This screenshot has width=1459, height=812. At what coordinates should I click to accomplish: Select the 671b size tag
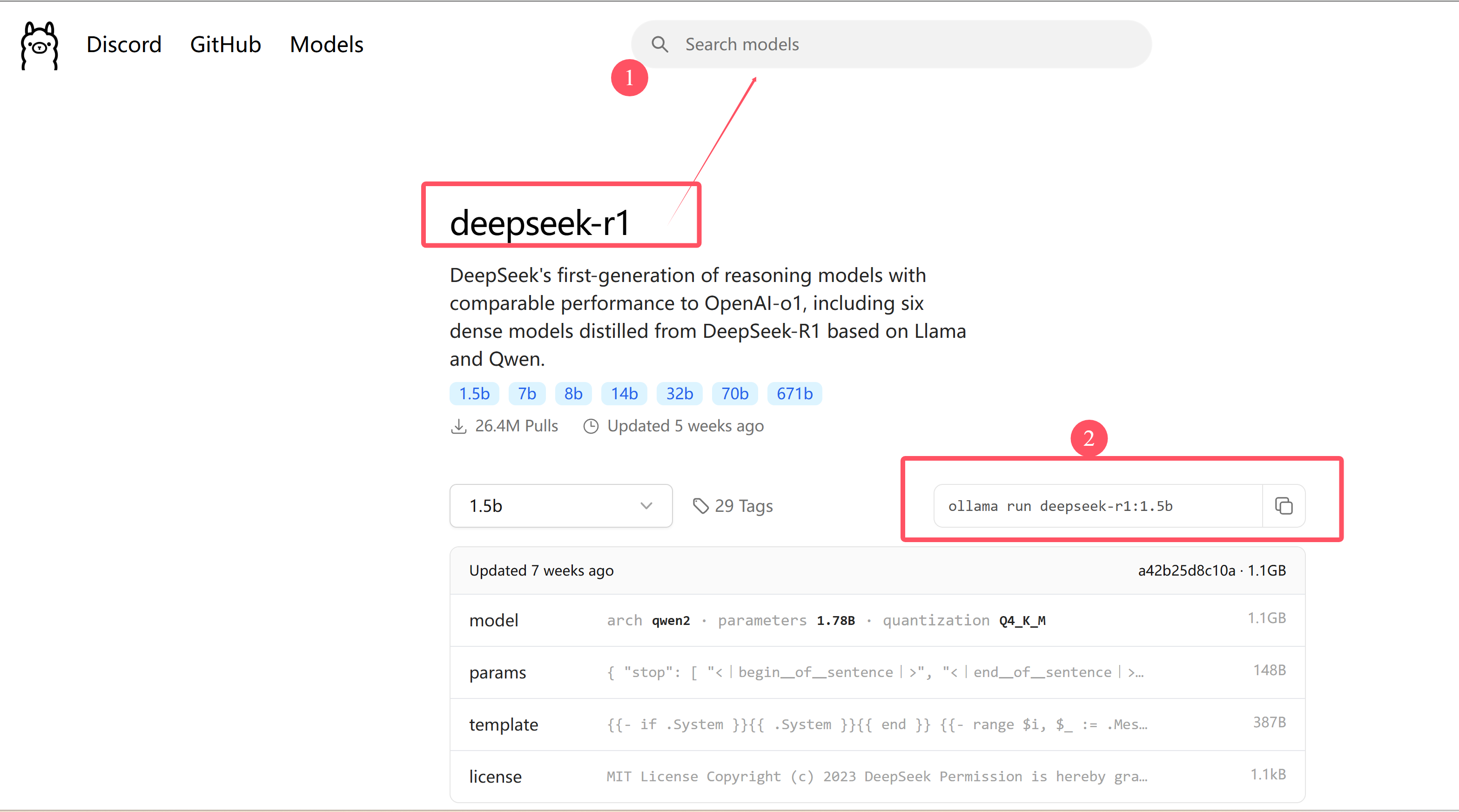click(794, 394)
